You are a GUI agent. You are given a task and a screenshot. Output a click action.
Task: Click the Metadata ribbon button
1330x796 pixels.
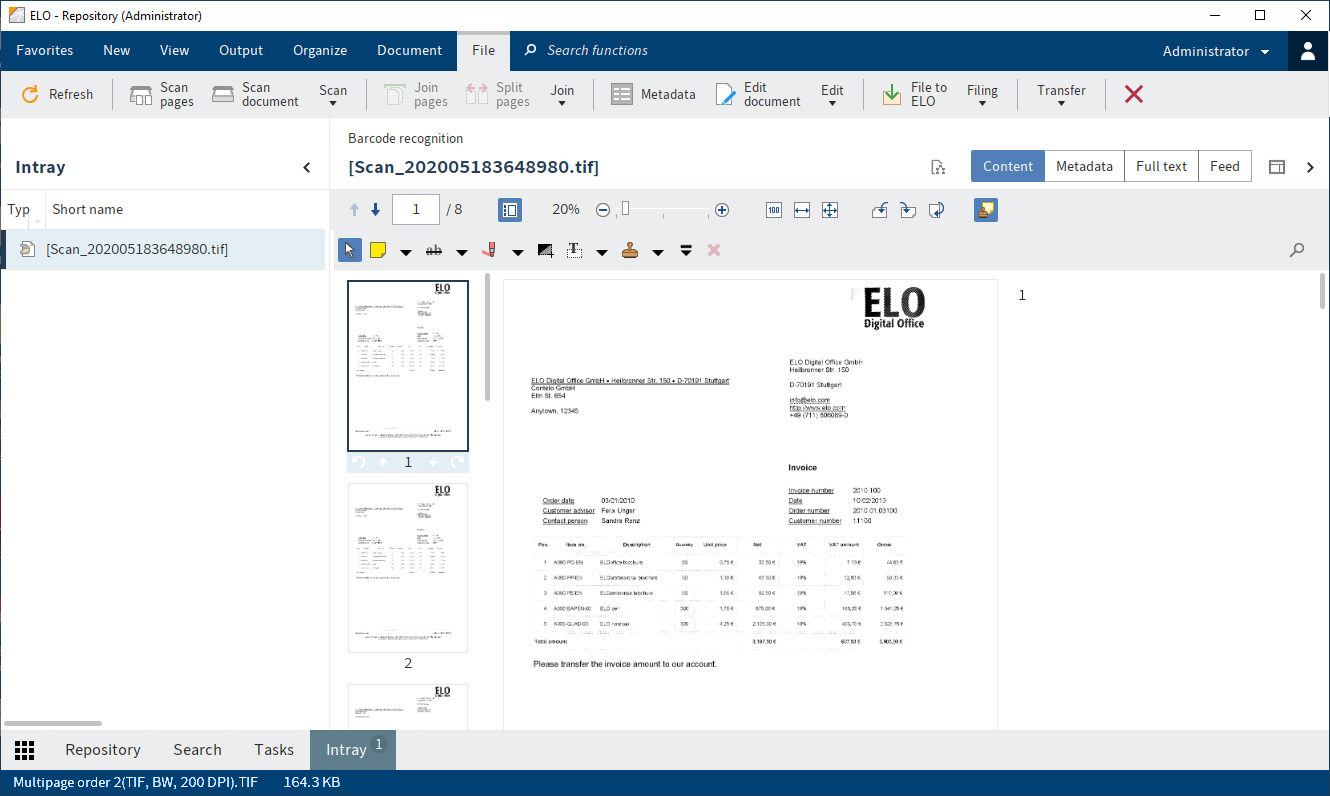pyautogui.click(x=653, y=94)
